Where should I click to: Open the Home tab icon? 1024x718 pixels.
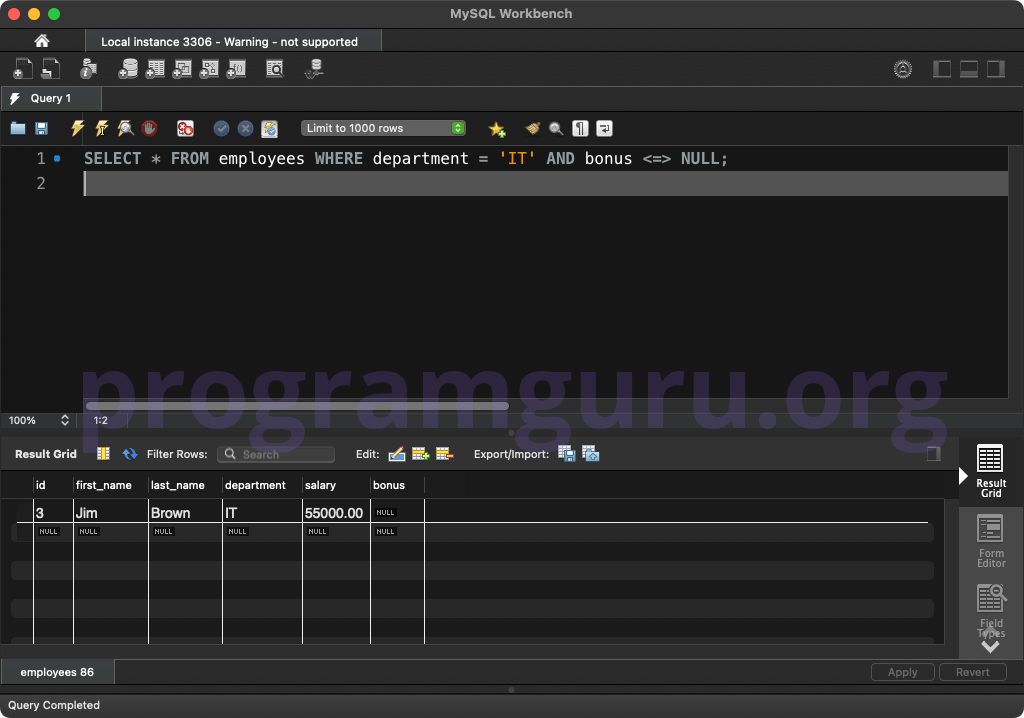tap(42, 41)
